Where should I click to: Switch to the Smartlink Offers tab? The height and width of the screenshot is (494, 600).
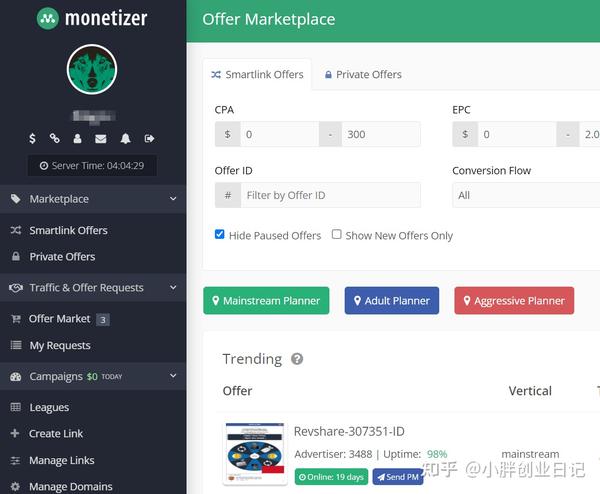(257, 75)
